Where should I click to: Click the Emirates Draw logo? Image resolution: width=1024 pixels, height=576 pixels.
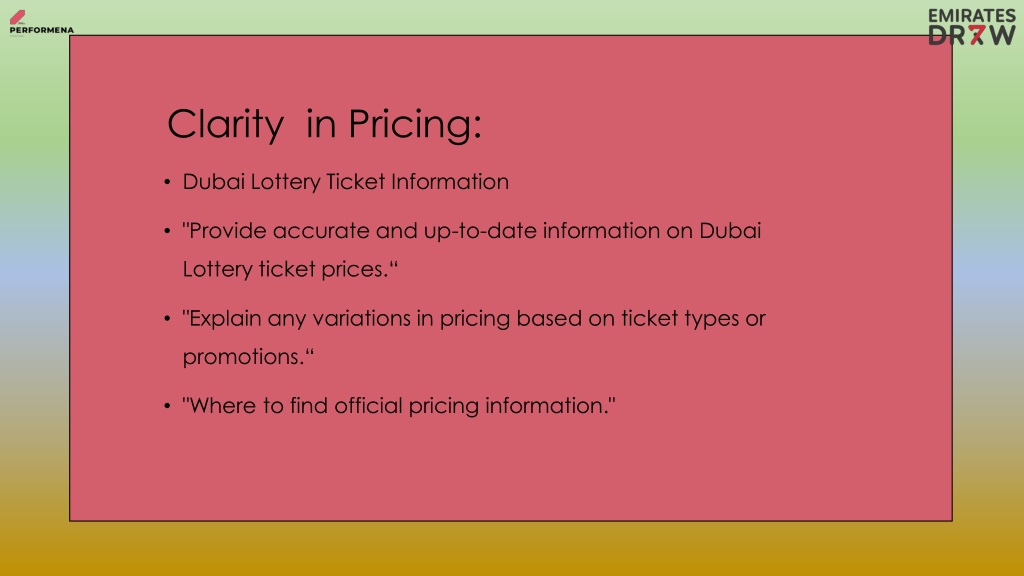click(972, 27)
